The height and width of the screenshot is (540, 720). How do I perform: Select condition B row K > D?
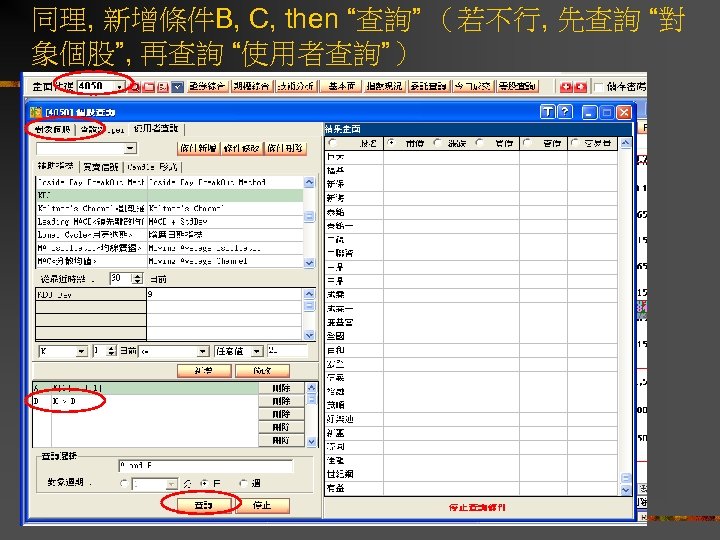point(145,401)
